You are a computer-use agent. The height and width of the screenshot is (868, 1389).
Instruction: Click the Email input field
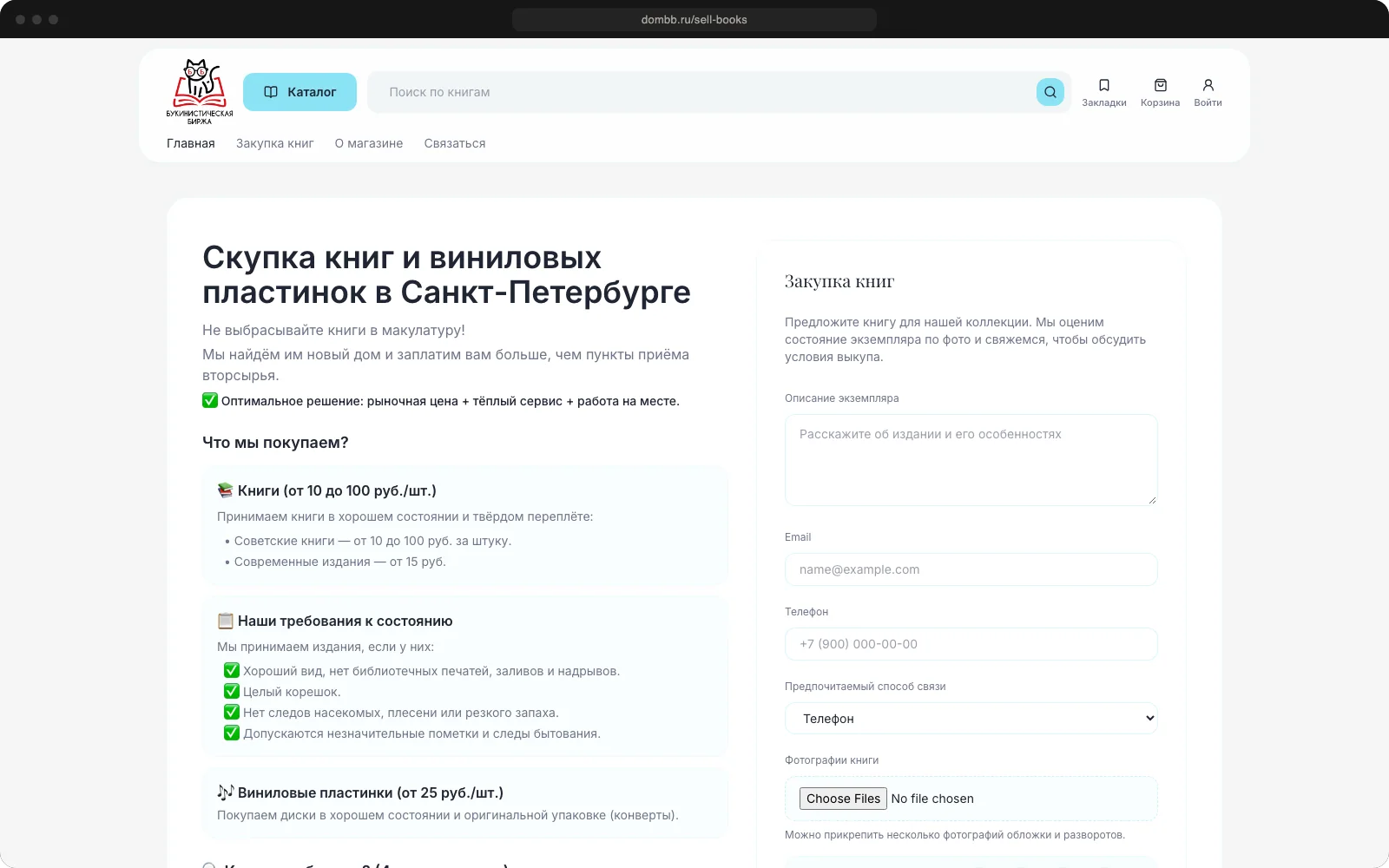click(971, 569)
